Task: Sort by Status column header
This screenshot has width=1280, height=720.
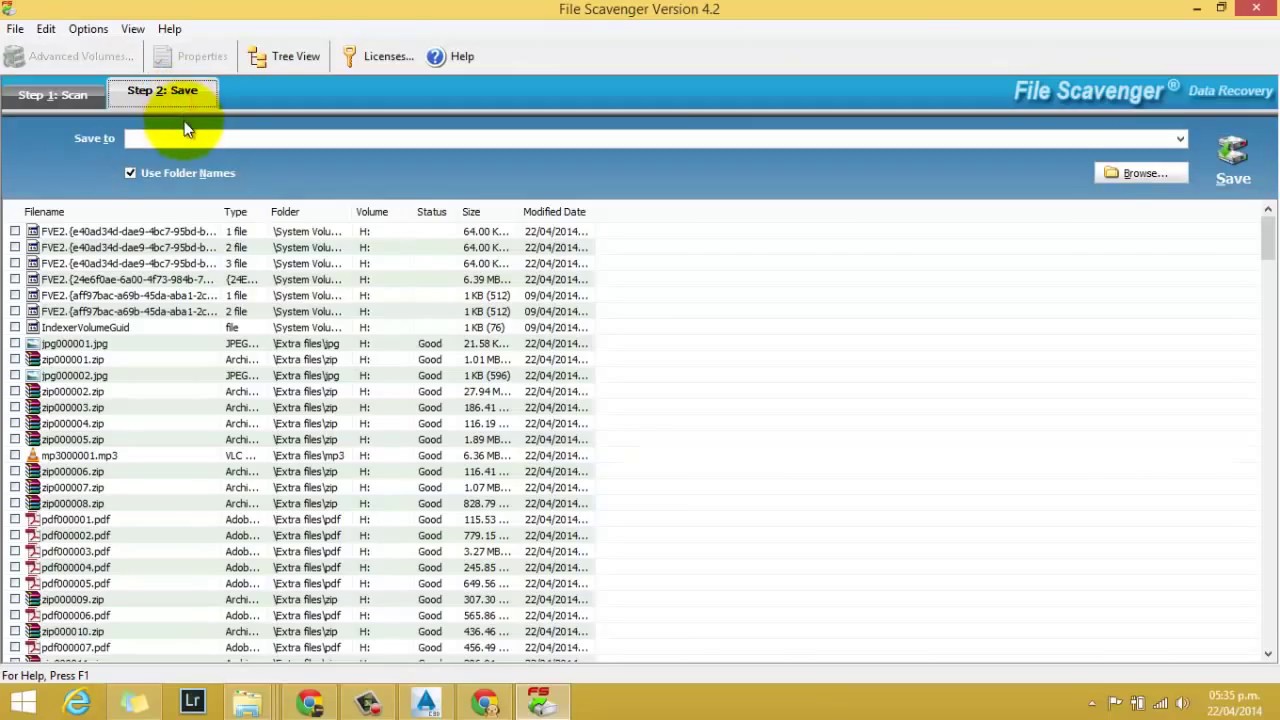Action: click(432, 212)
